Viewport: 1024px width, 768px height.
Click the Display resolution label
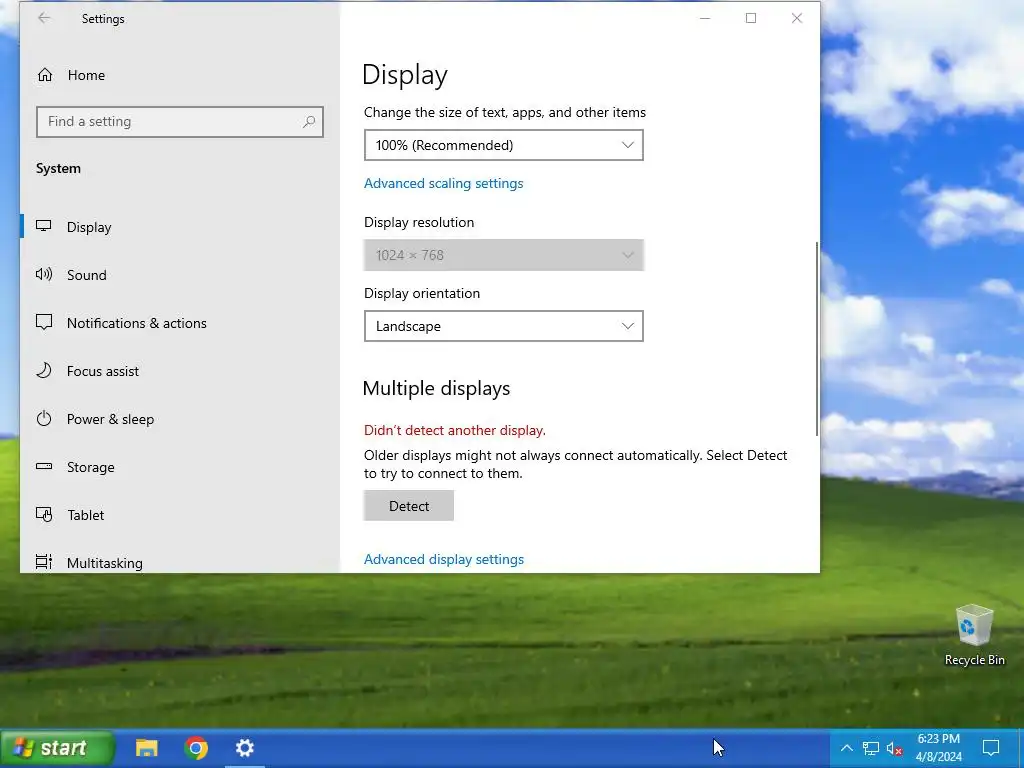click(x=419, y=222)
